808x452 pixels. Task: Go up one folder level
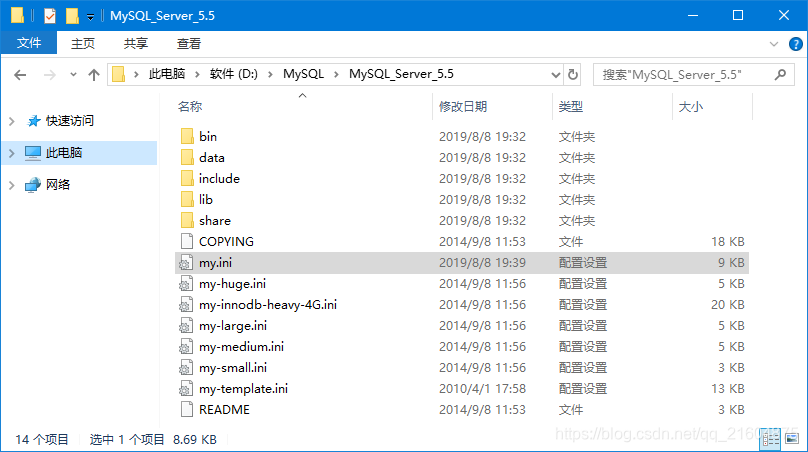click(x=94, y=75)
